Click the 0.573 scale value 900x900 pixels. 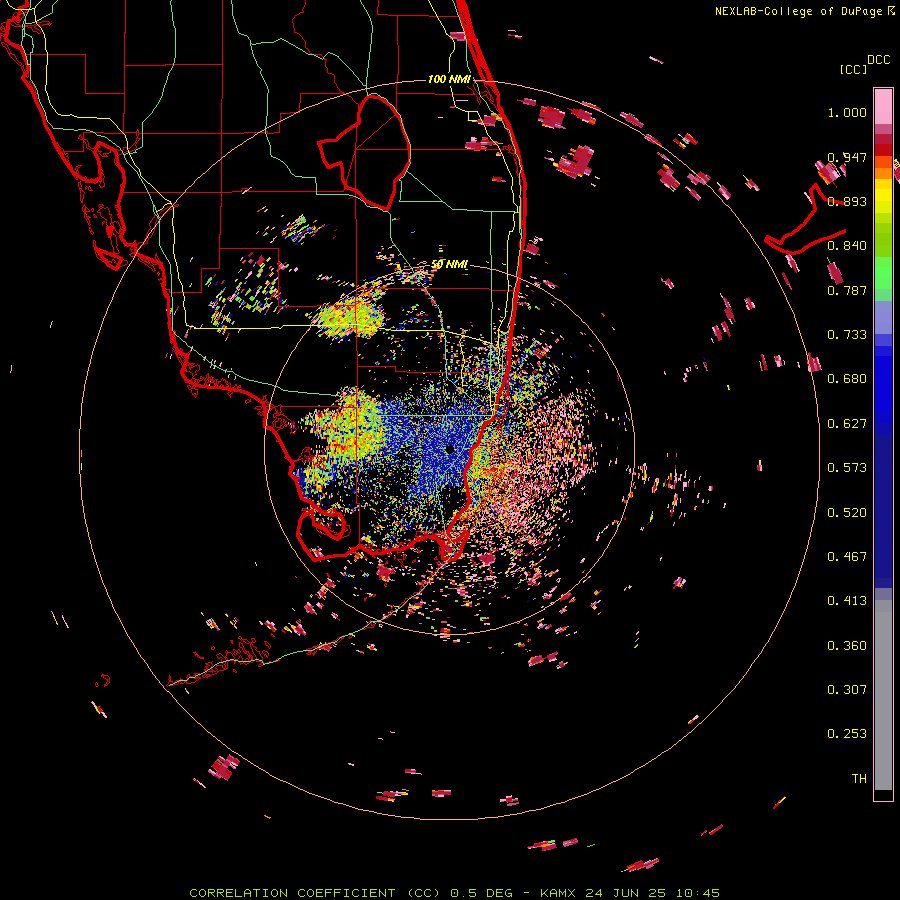pos(847,467)
